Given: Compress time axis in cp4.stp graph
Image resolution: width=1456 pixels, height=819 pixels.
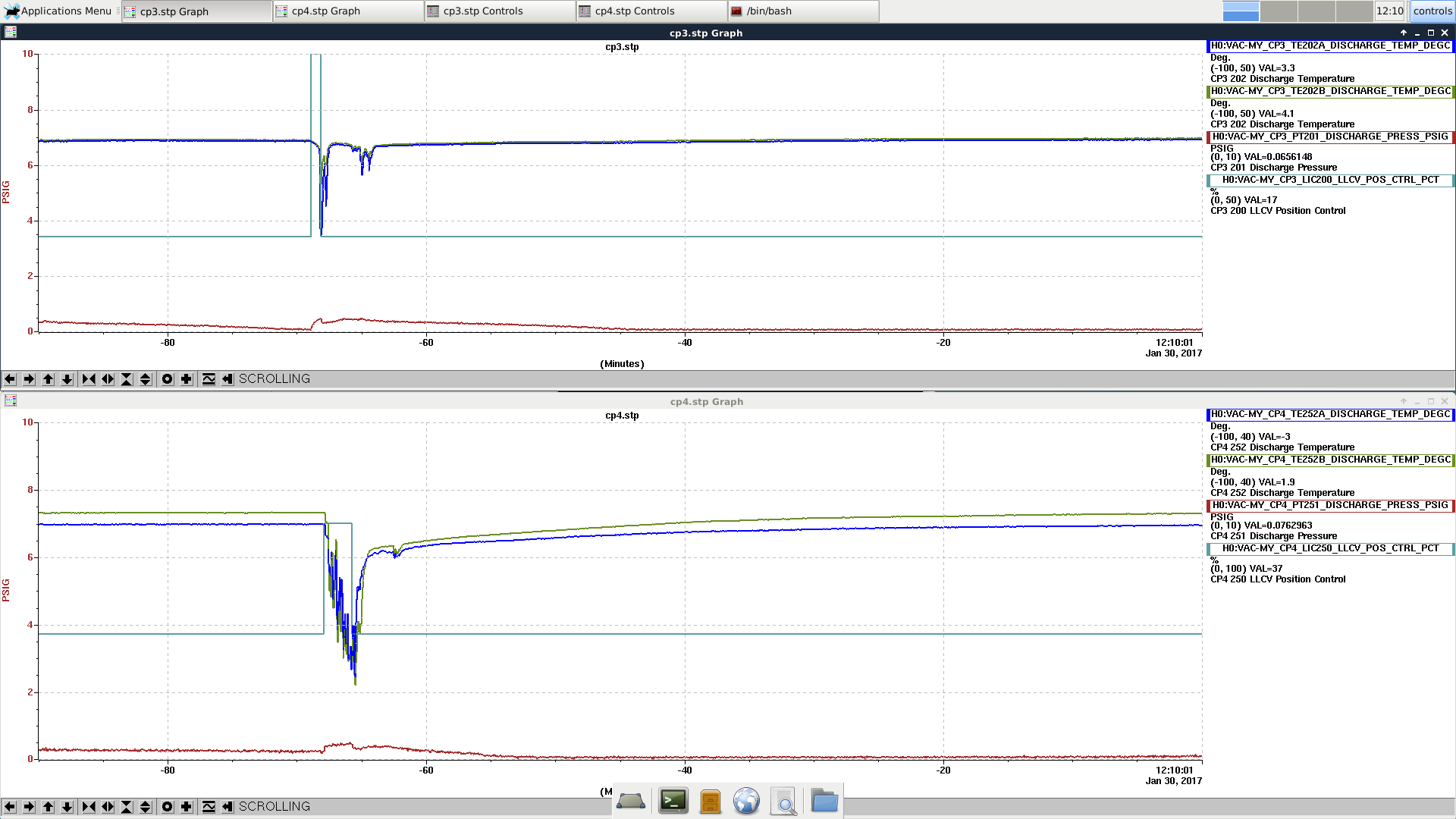Looking at the screenshot, I should tap(89, 807).
